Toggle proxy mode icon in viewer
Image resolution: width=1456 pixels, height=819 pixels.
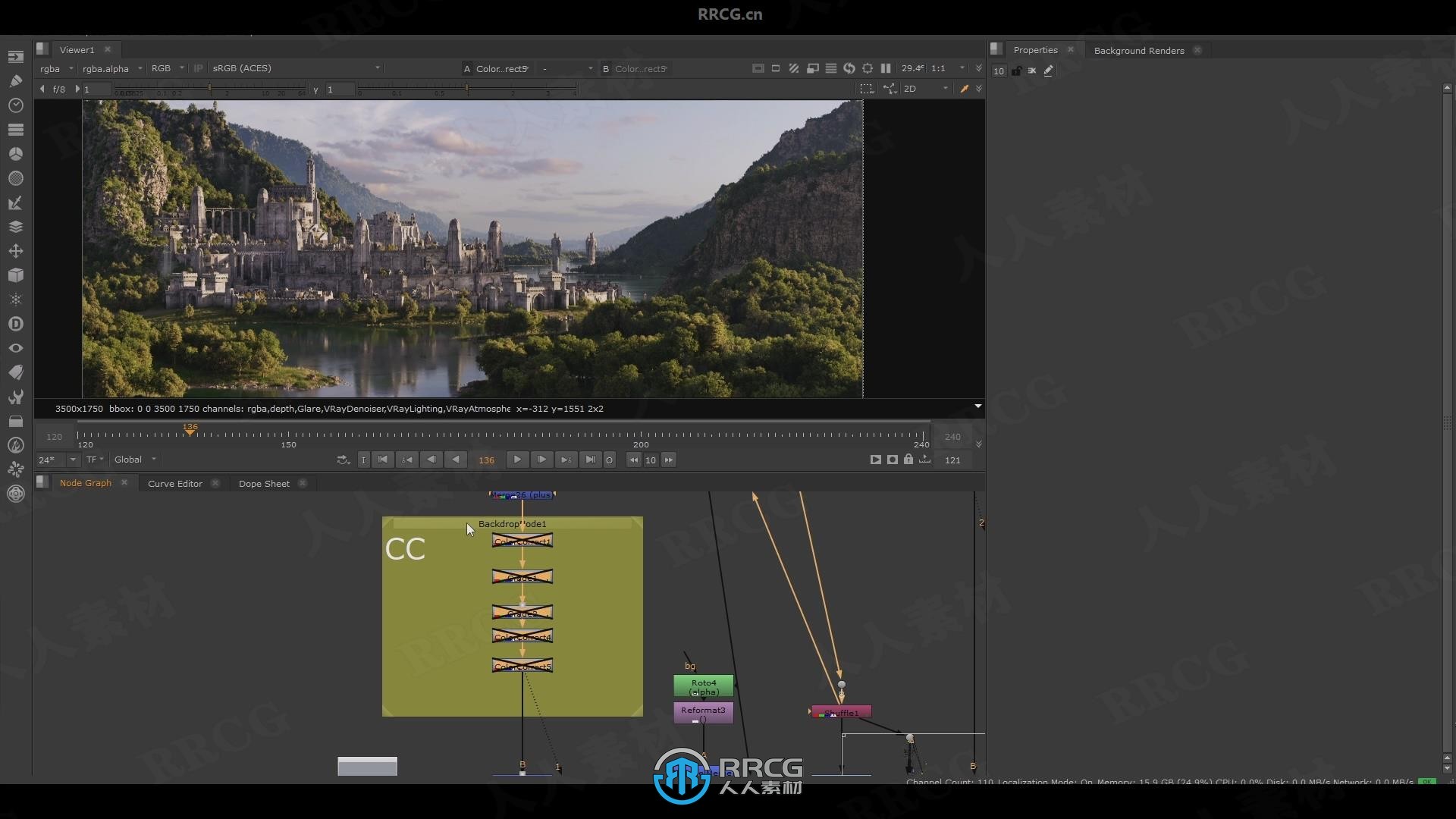pos(812,68)
